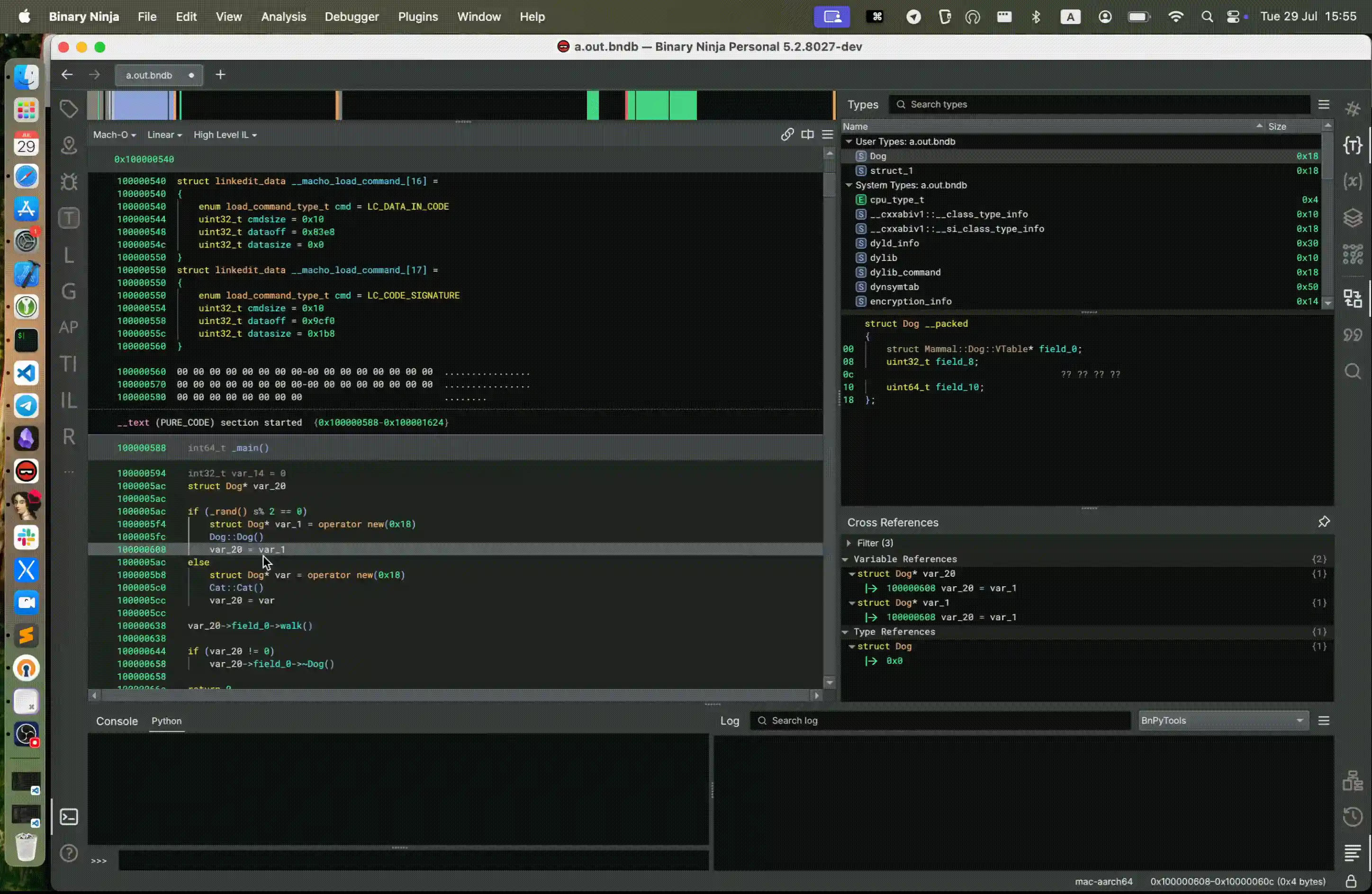
Task: Open the BnPyTools log dropdown
Action: click(1222, 721)
